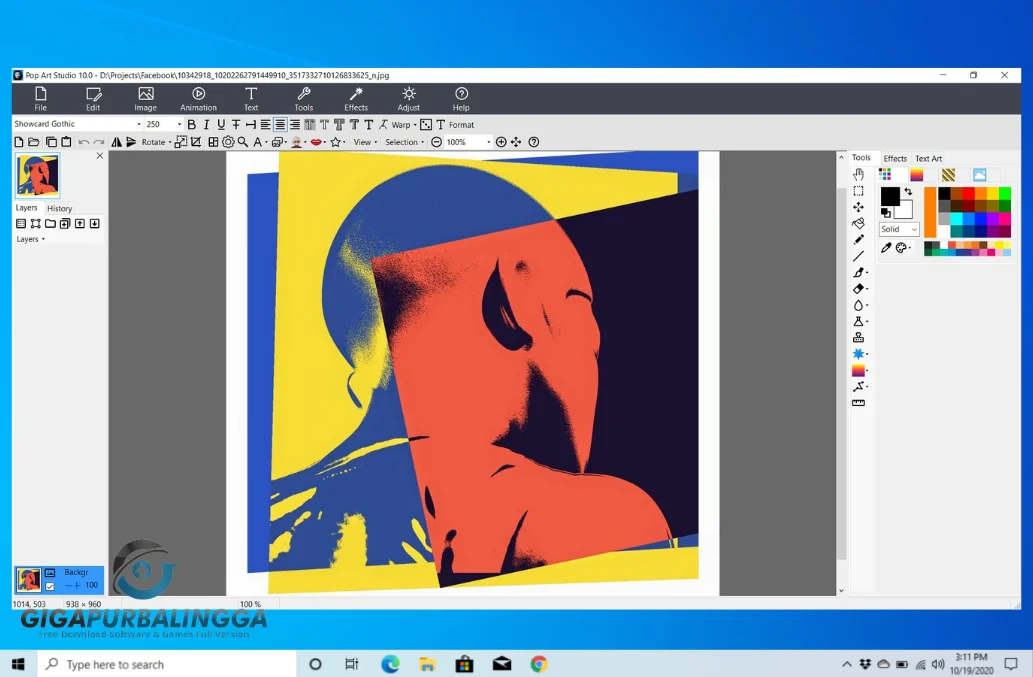Select the Eraser tool
Image resolution: width=1033 pixels, height=677 pixels.
[858, 288]
